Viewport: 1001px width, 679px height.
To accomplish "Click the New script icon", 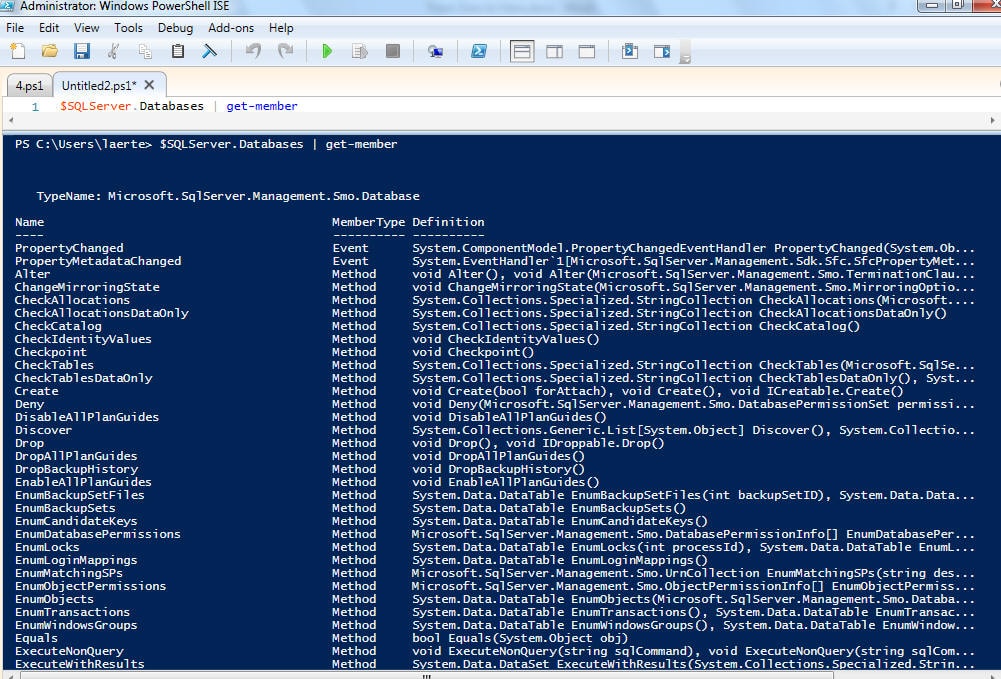I will tap(18, 51).
